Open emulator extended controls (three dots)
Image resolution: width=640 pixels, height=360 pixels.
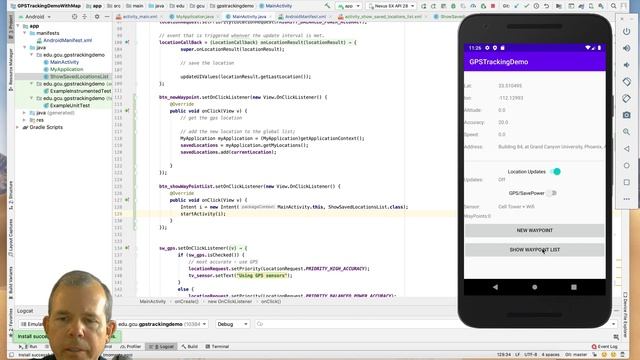point(627,199)
